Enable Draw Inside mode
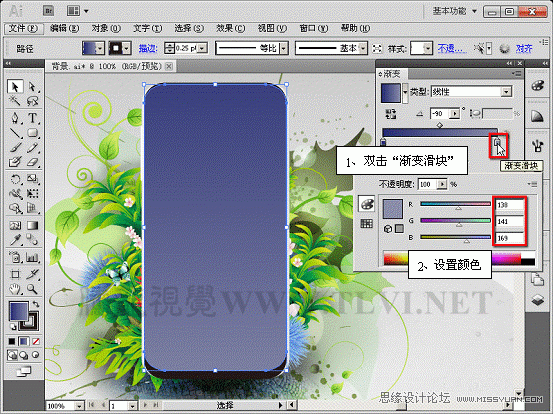 click(x=36, y=355)
